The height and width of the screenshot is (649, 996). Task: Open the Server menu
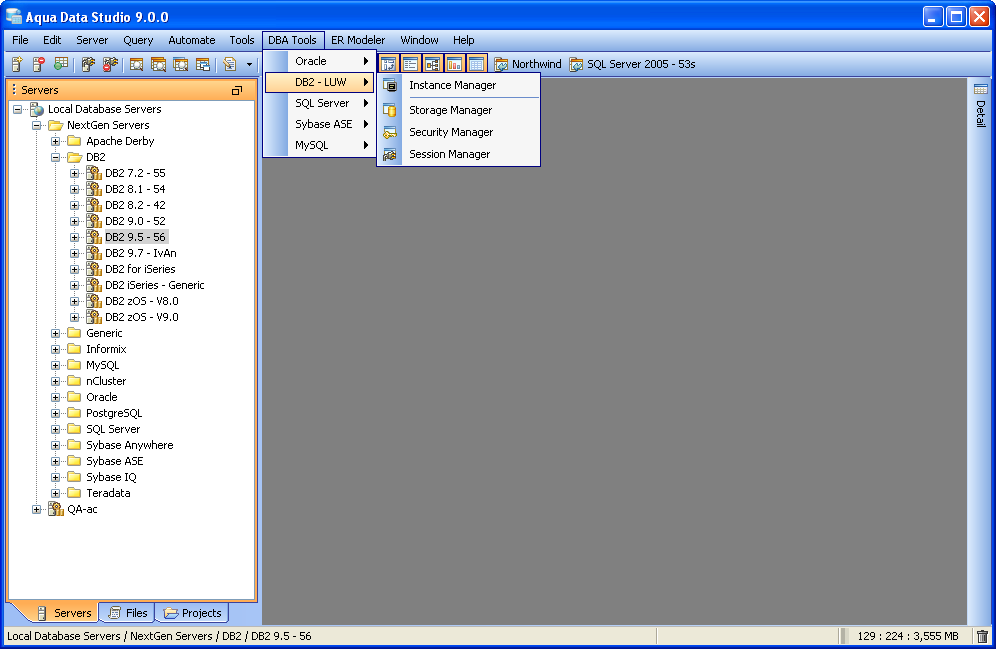(92, 40)
